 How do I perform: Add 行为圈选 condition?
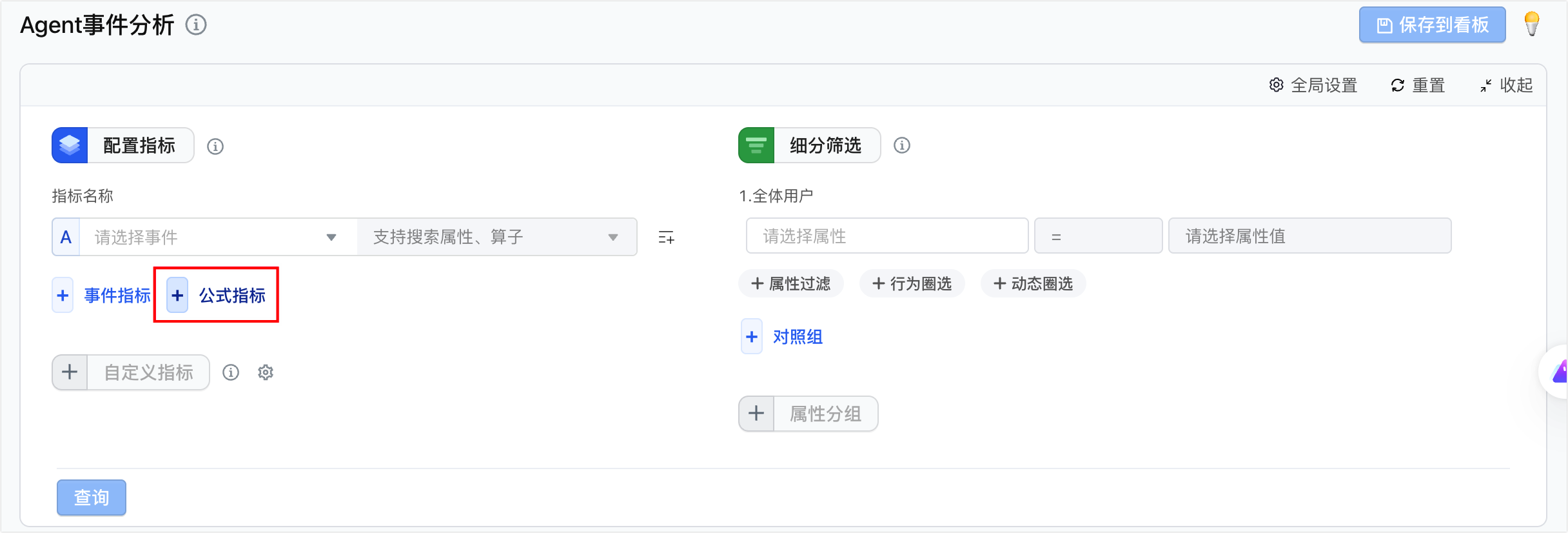[912, 284]
